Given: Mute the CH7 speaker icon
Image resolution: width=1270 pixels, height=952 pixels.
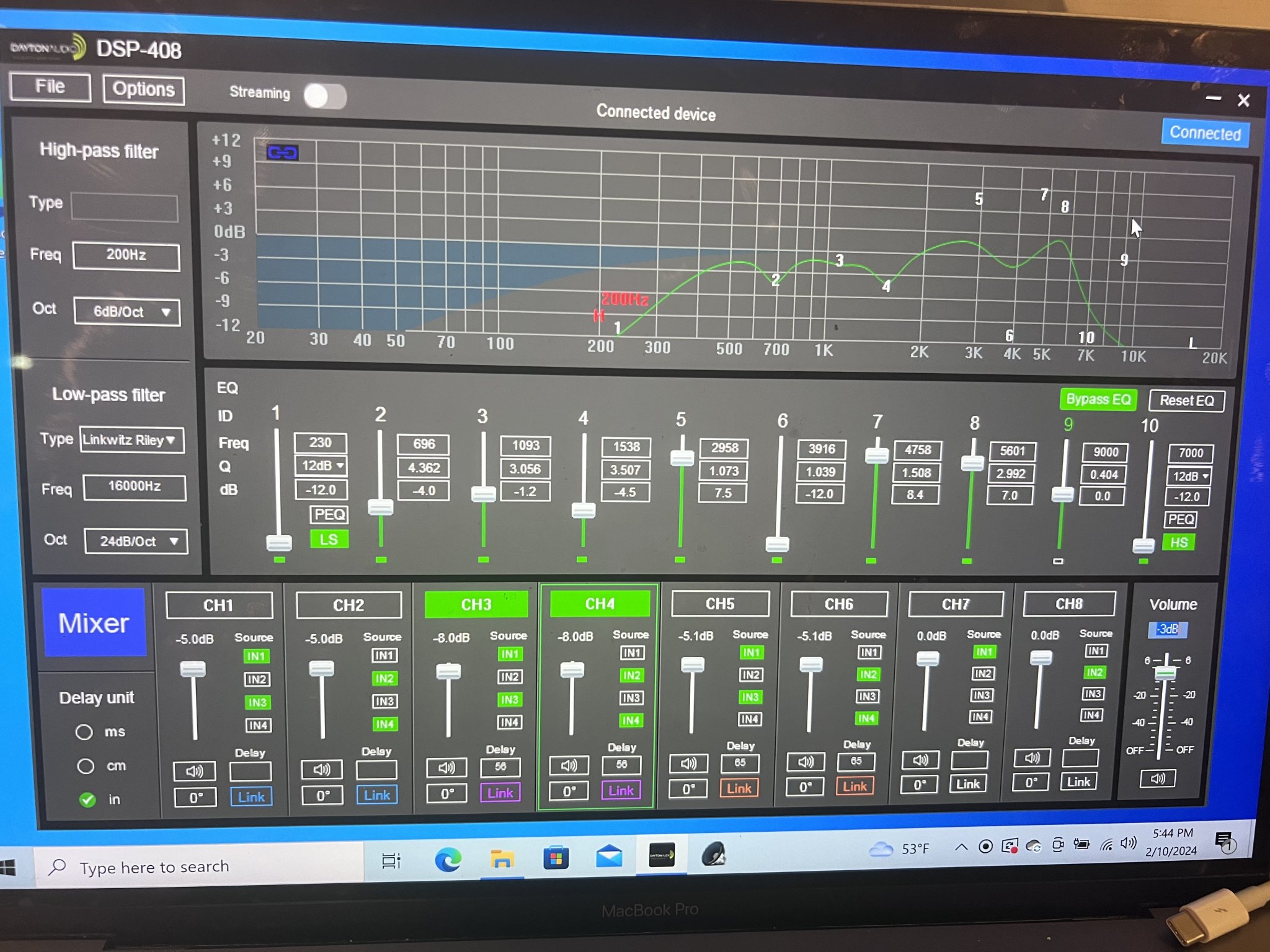Looking at the screenshot, I should click(920, 759).
